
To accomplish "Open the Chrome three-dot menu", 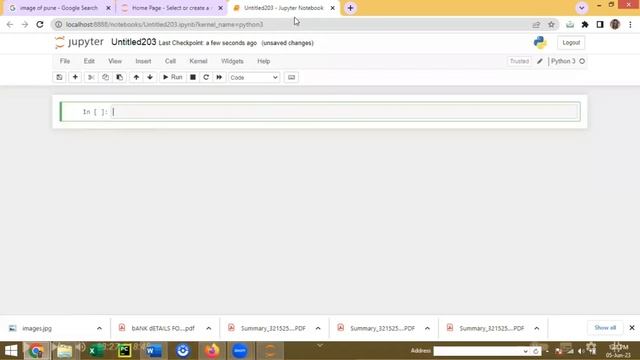I will pyautogui.click(x=631, y=24).
